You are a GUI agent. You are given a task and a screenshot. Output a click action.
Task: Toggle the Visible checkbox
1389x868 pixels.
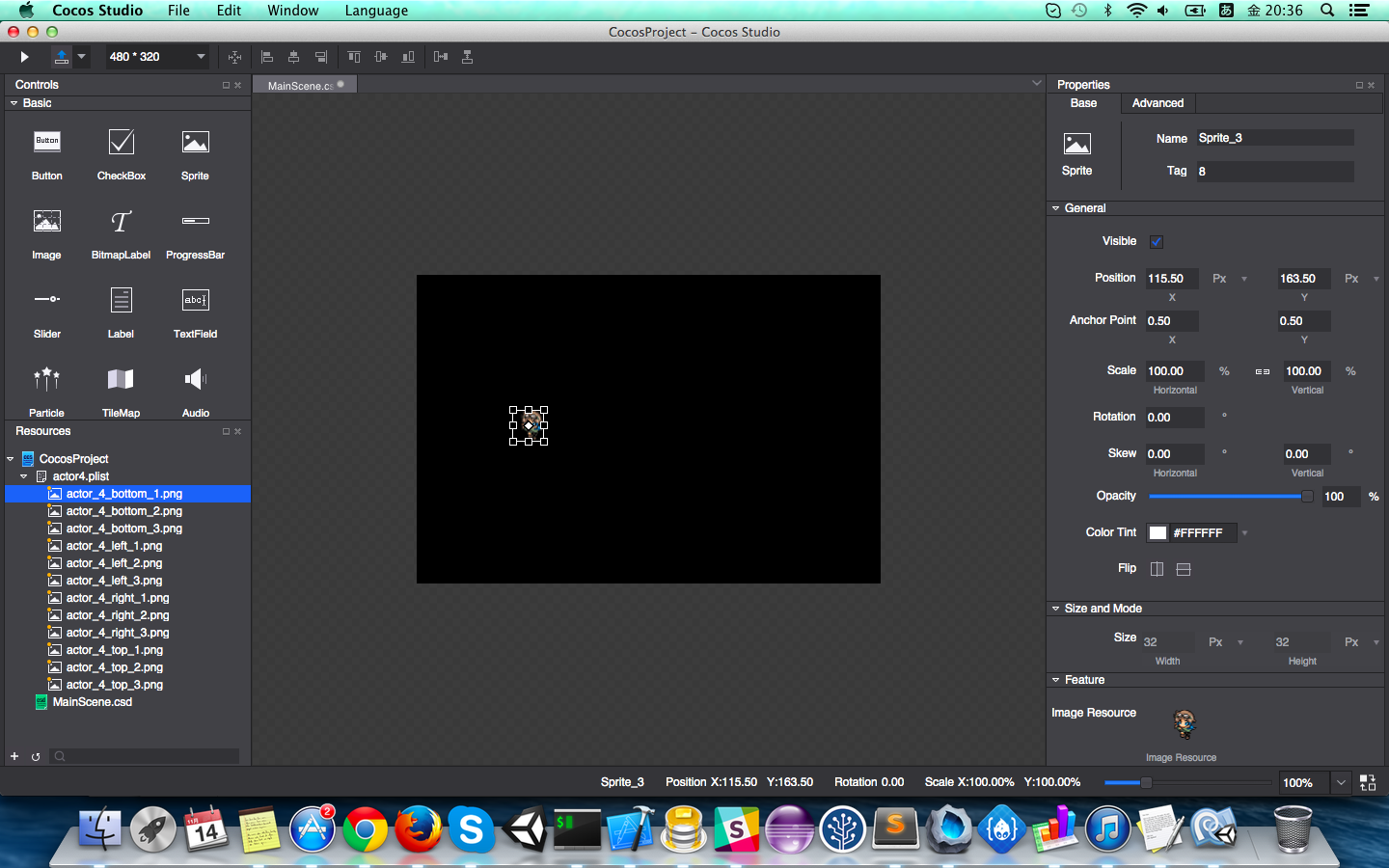click(x=1156, y=241)
